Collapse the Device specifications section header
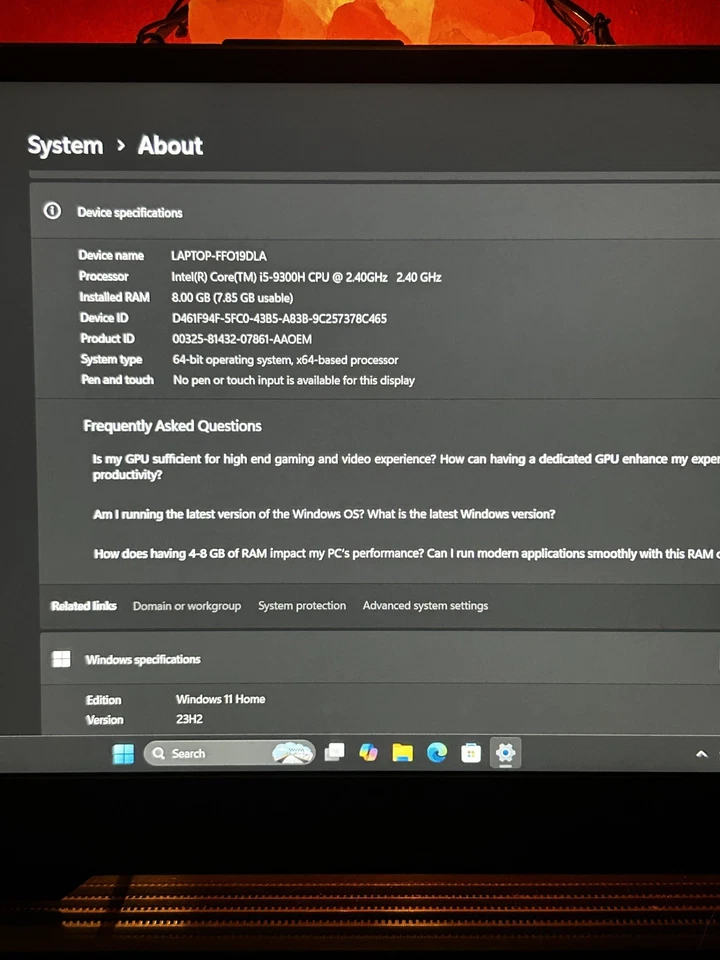Screen dimensions: 720x960 [375, 212]
